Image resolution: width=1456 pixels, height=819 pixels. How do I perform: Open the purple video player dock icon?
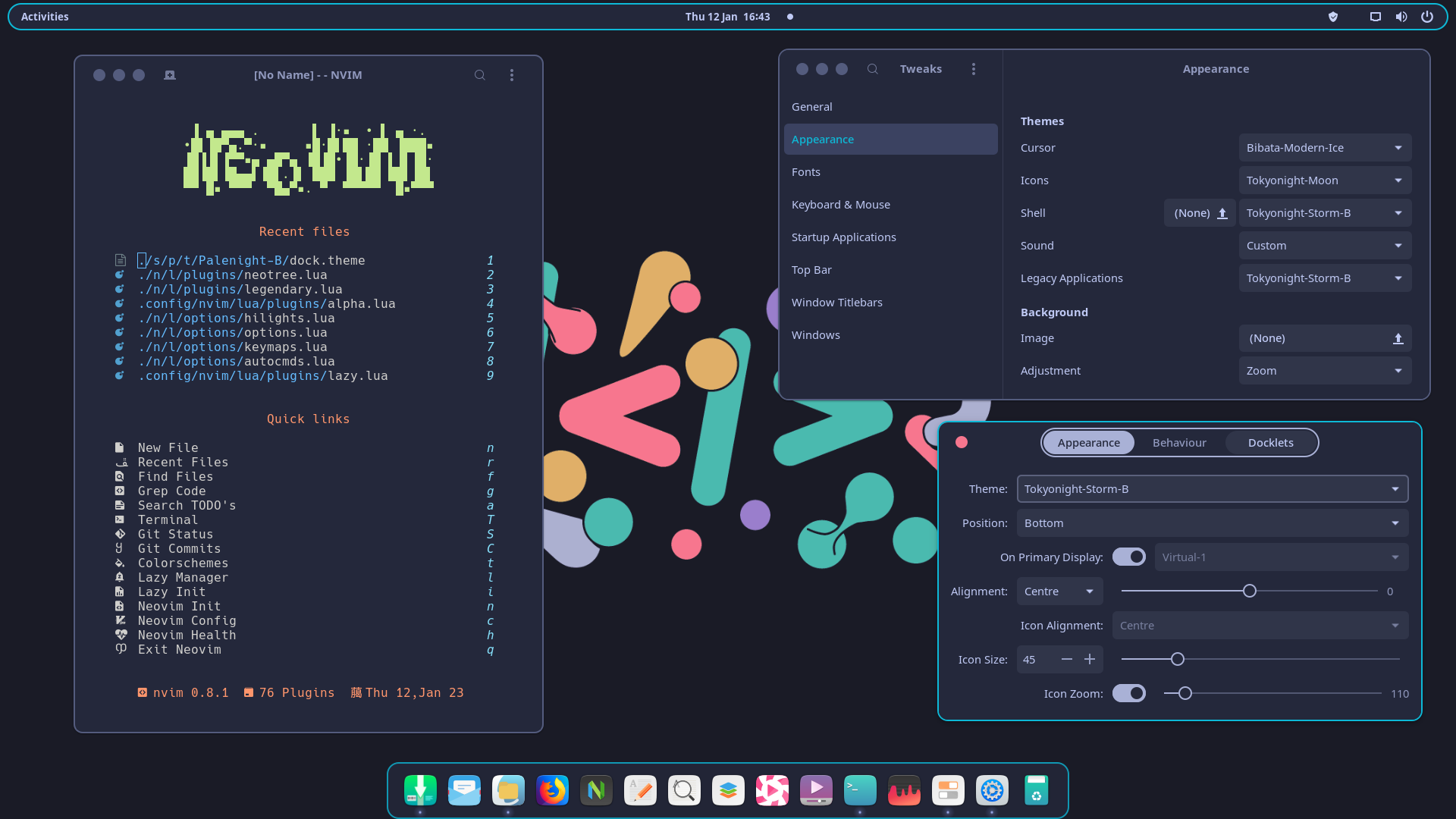click(x=816, y=790)
